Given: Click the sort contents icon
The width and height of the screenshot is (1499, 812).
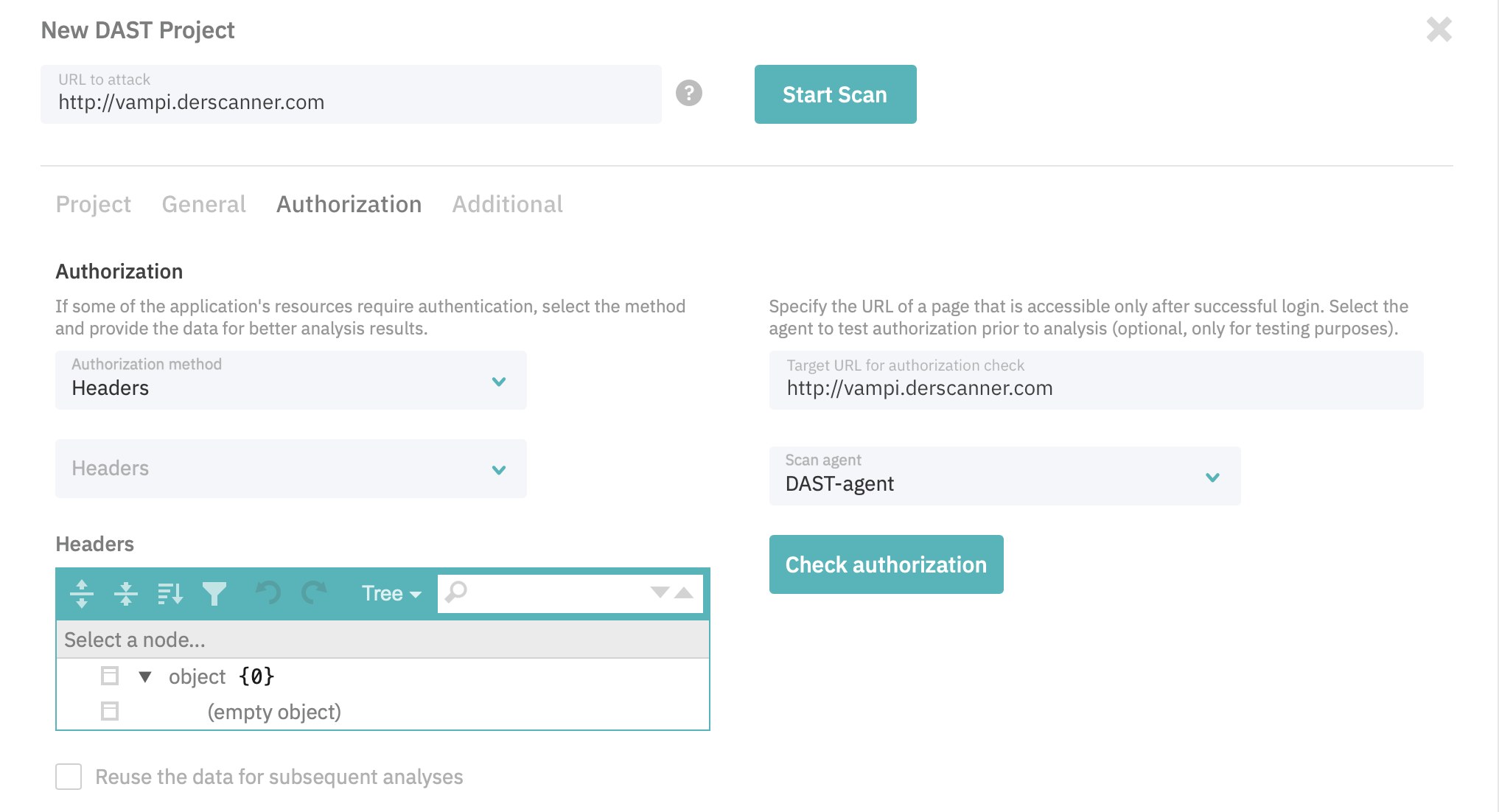Looking at the screenshot, I should click(170, 593).
